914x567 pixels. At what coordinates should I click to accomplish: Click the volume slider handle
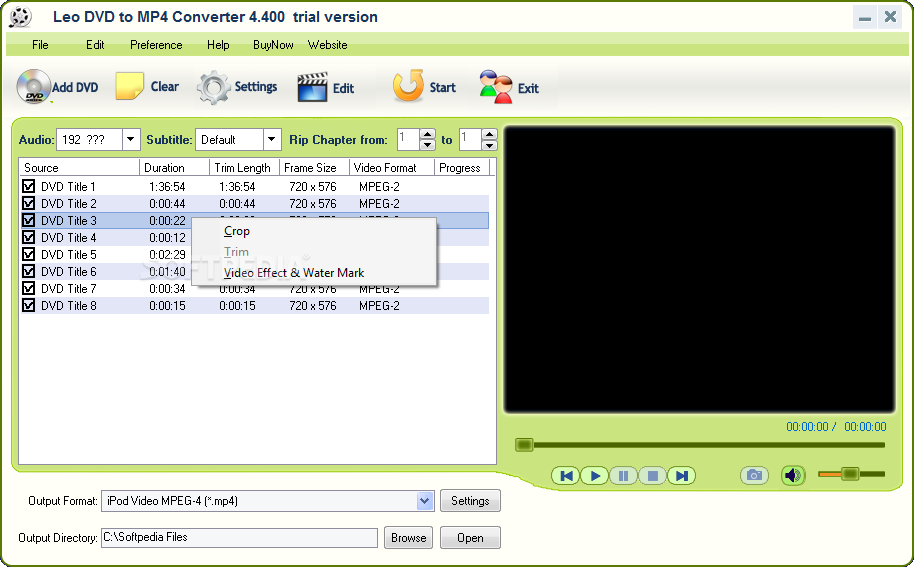click(850, 474)
